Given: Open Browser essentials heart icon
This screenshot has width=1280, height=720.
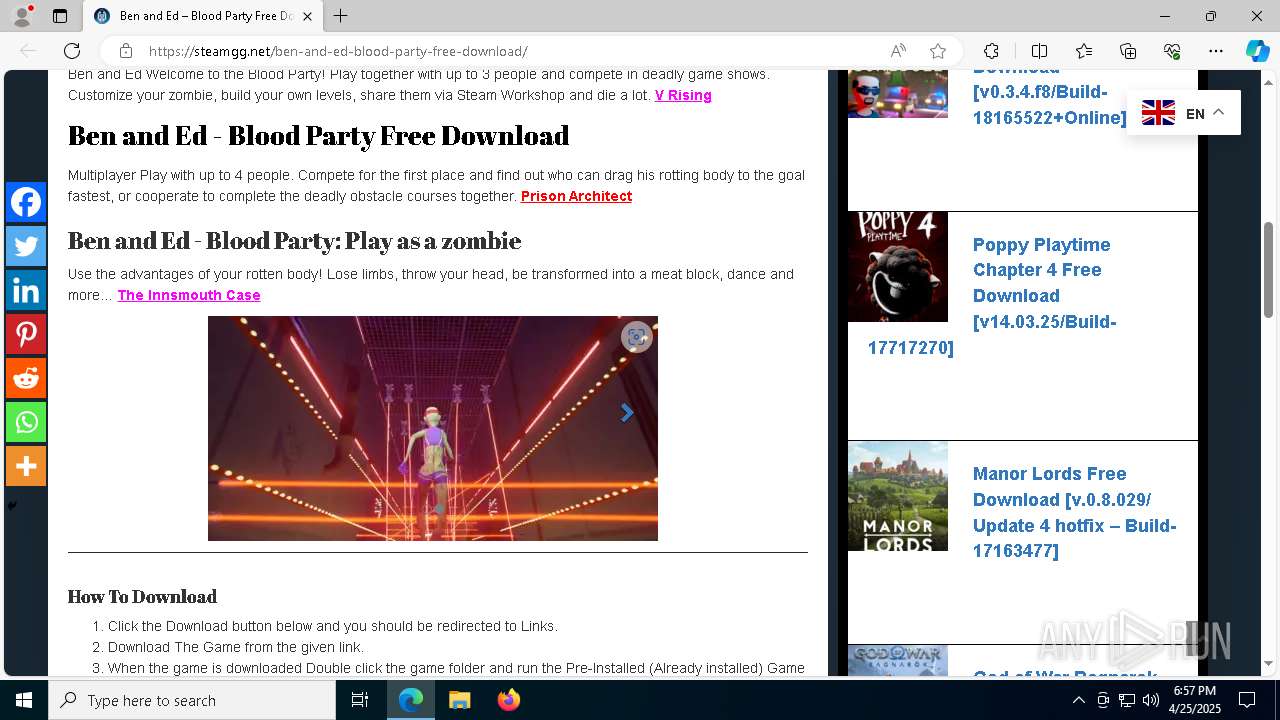Looking at the screenshot, I should pyautogui.click(x=1172, y=51).
